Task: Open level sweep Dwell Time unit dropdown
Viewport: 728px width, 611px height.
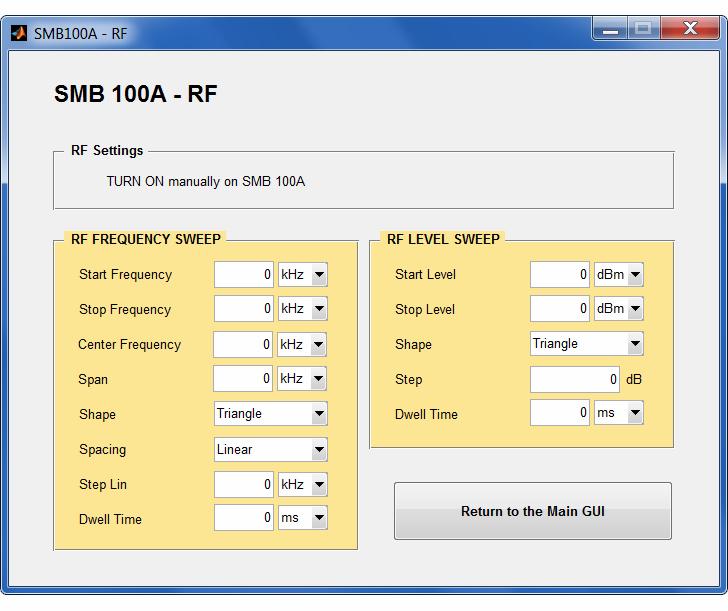Action: click(619, 413)
